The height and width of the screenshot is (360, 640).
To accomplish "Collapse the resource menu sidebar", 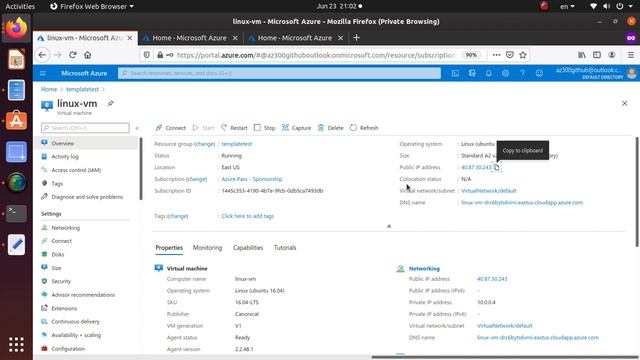I will coord(137,128).
